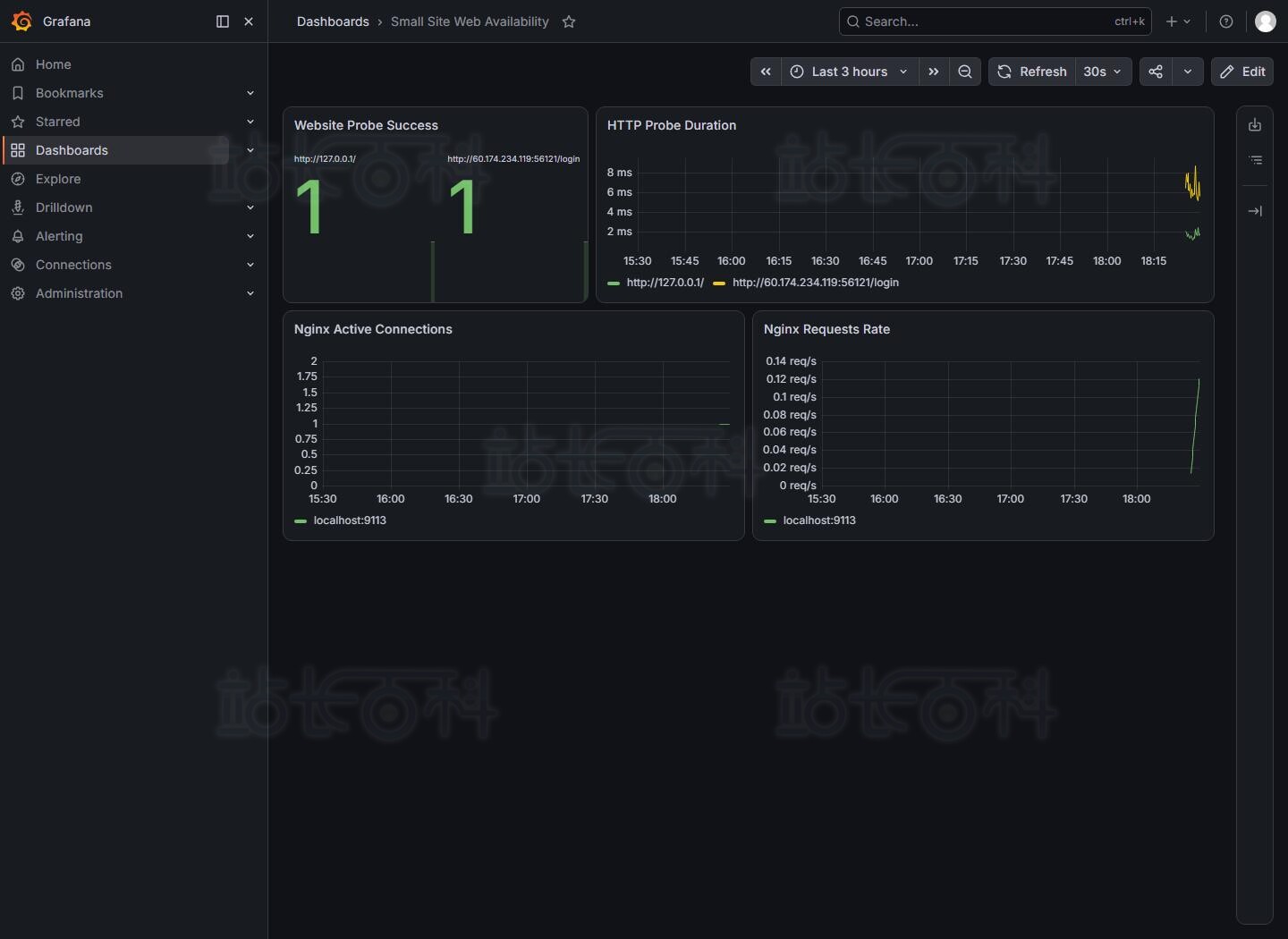Star this dashboard as favorite
Viewport: 1288px width, 939px height.
click(569, 21)
